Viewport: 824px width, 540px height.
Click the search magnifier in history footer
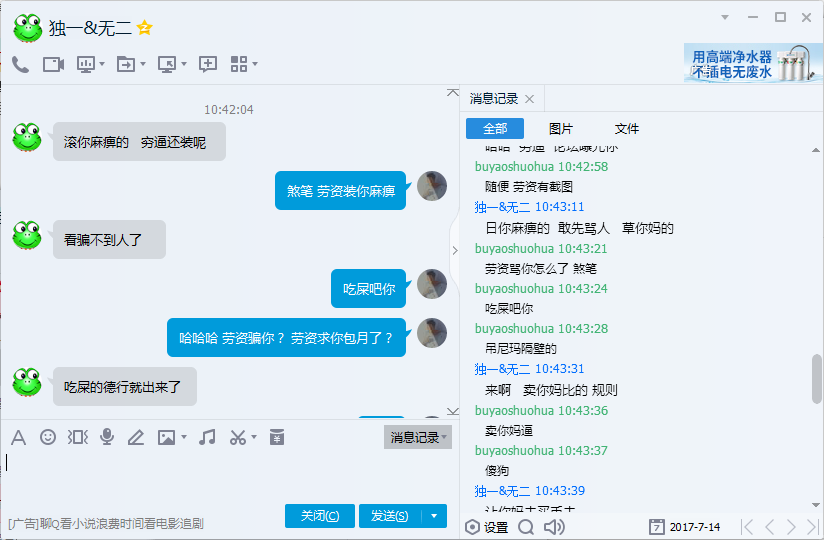526,527
